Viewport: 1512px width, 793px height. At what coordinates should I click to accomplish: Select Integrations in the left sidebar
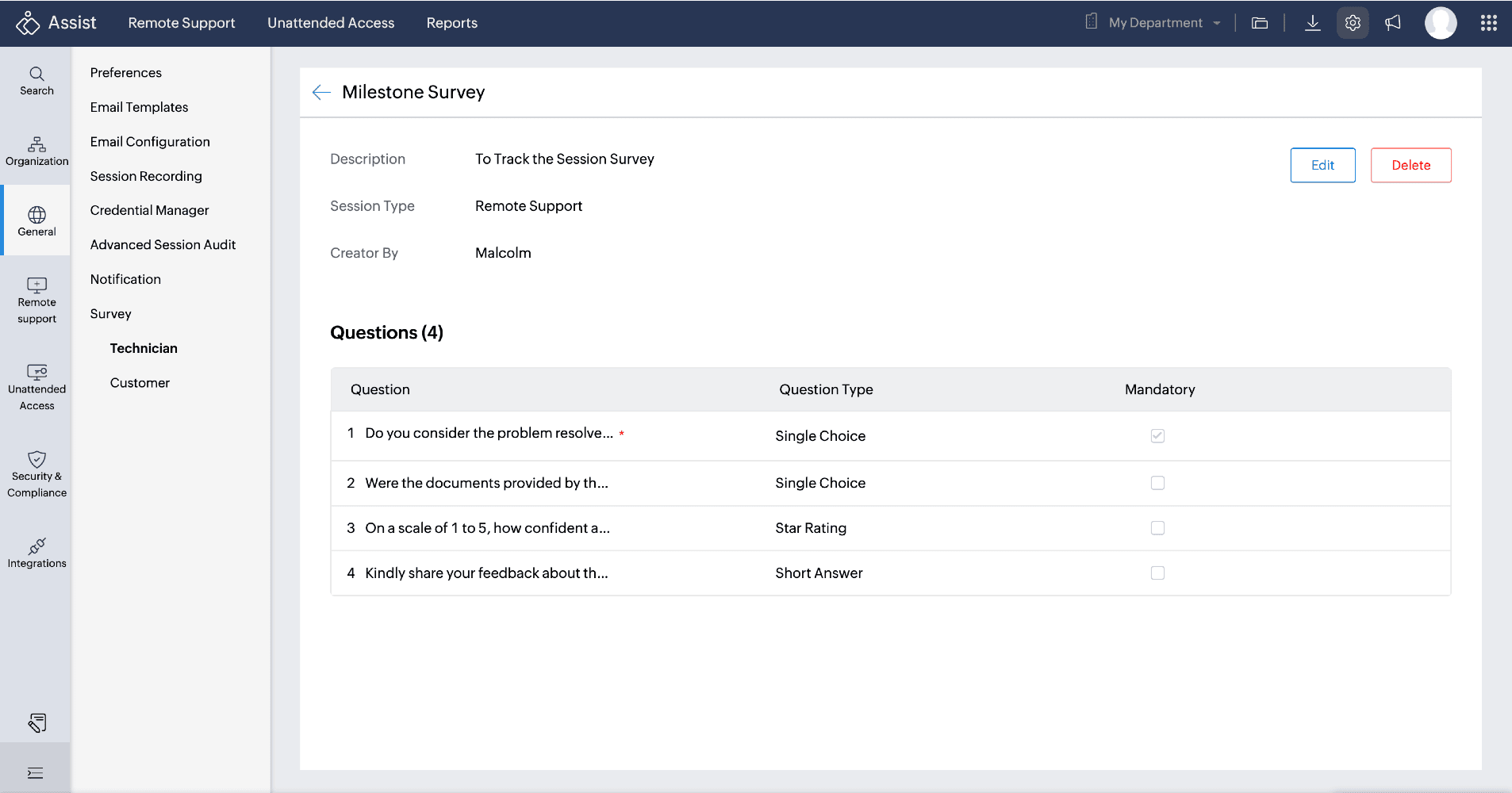pyautogui.click(x=36, y=554)
